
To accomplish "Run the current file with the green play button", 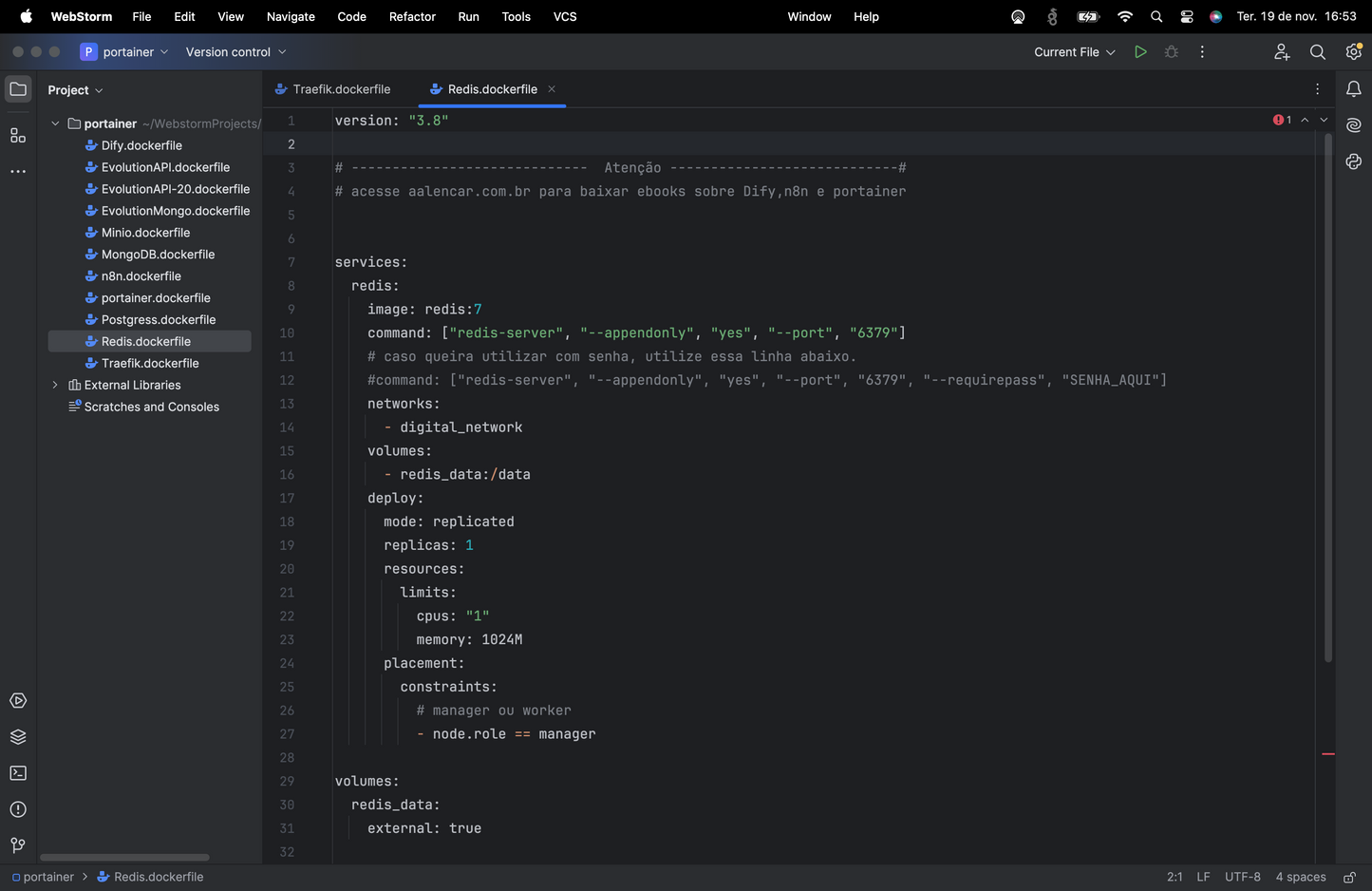I will [x=1140, y=52].
